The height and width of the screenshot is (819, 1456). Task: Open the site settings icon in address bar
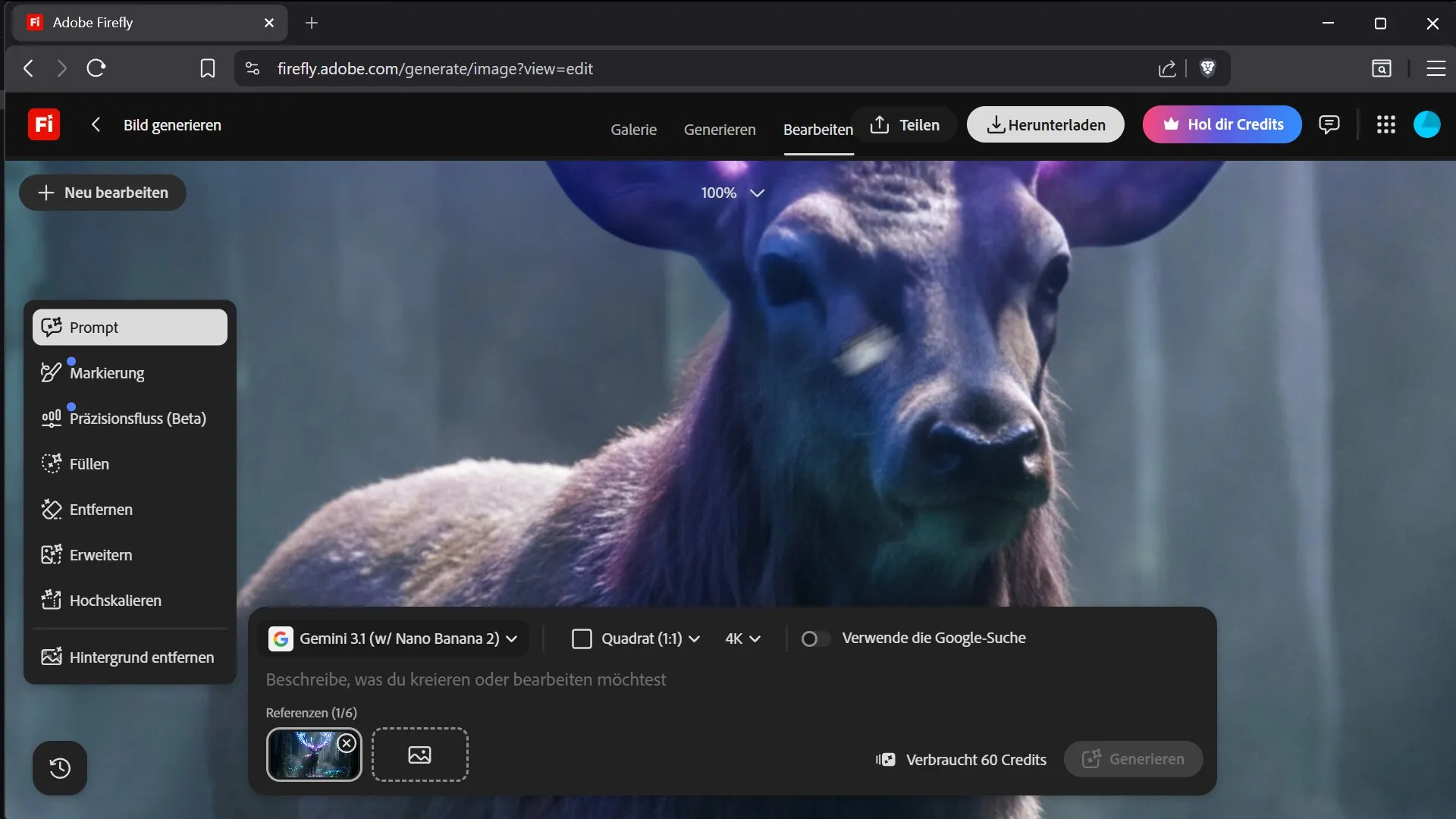pos(253,68)
